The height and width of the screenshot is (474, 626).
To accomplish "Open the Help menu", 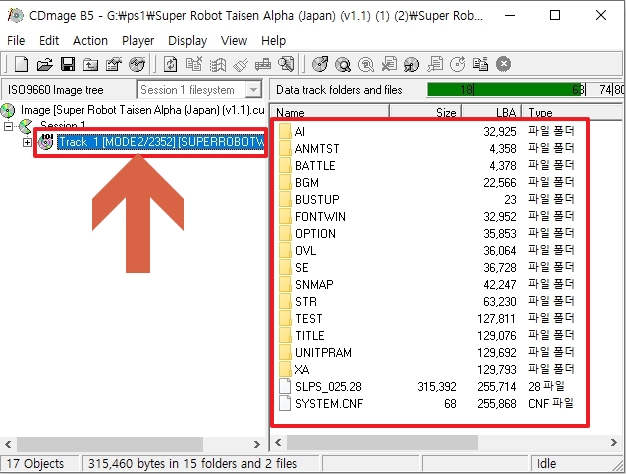I will pos(273,41).
